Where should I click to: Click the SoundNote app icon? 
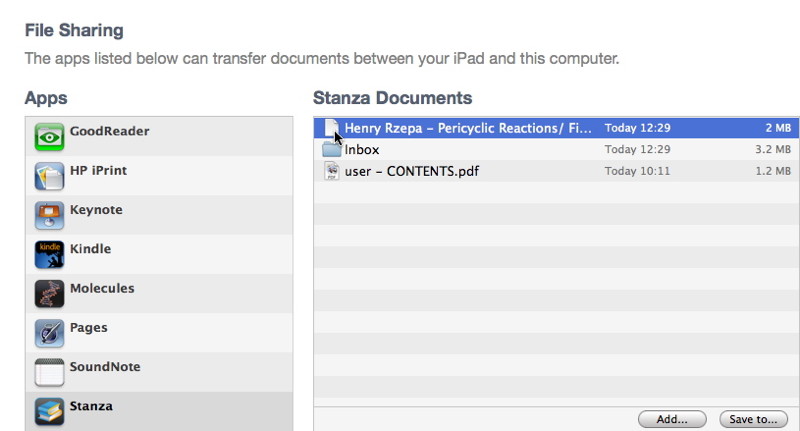pyautogui.click(x=49, y=371)
